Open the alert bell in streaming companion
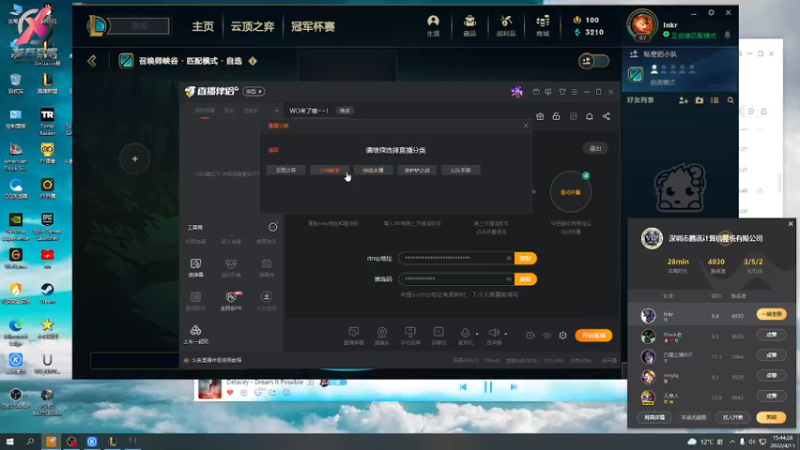 (x=589, y=116)
